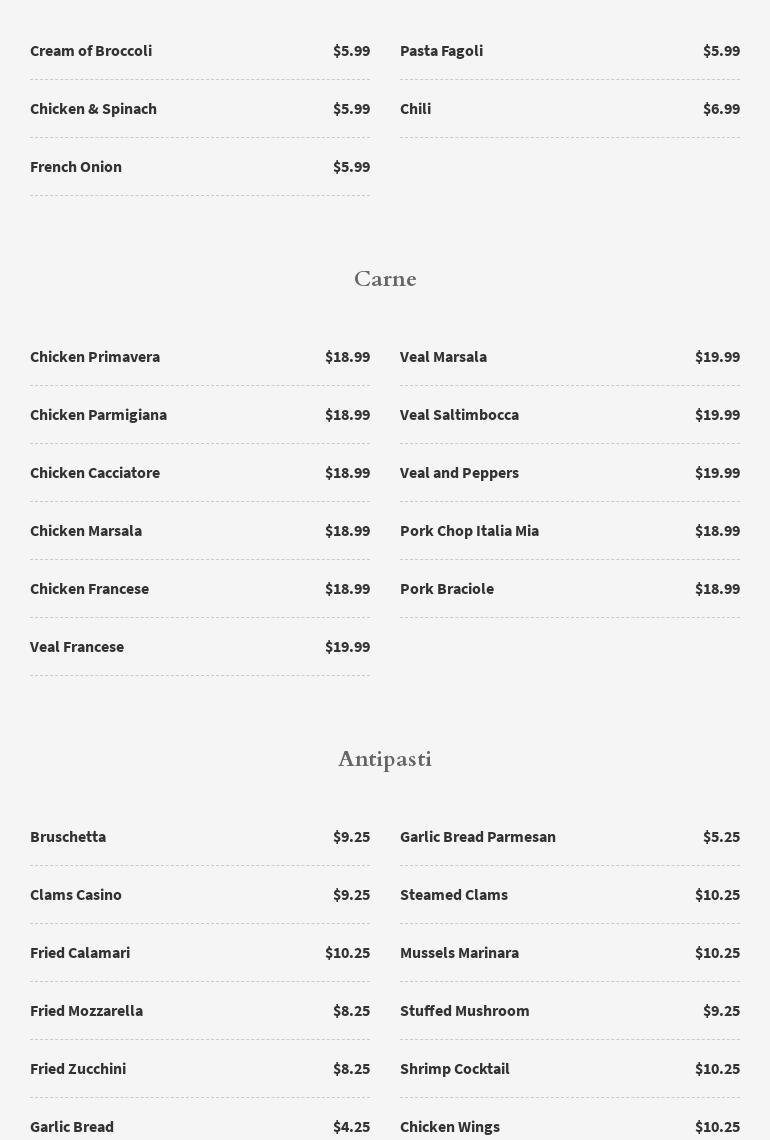Select the Pork Braciole dish

(447, 589)
